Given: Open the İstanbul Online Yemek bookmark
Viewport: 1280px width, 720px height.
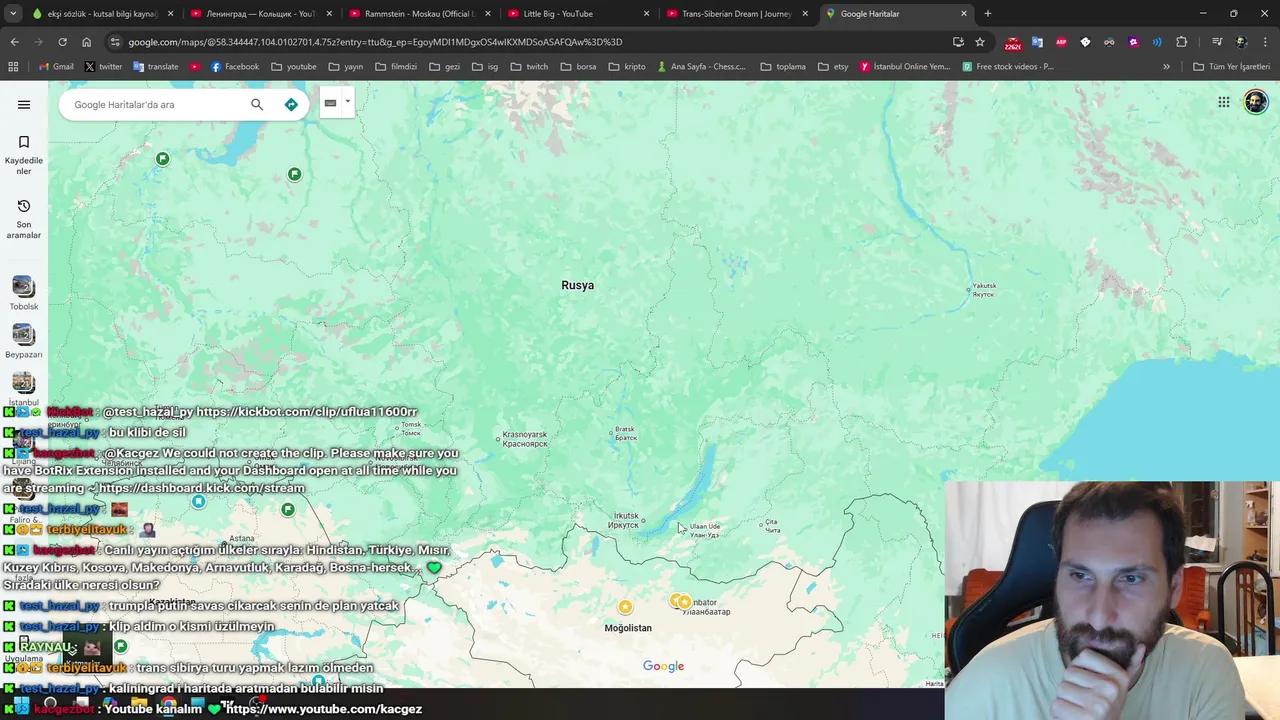Looking at the screenshot, I should point(904,67).
